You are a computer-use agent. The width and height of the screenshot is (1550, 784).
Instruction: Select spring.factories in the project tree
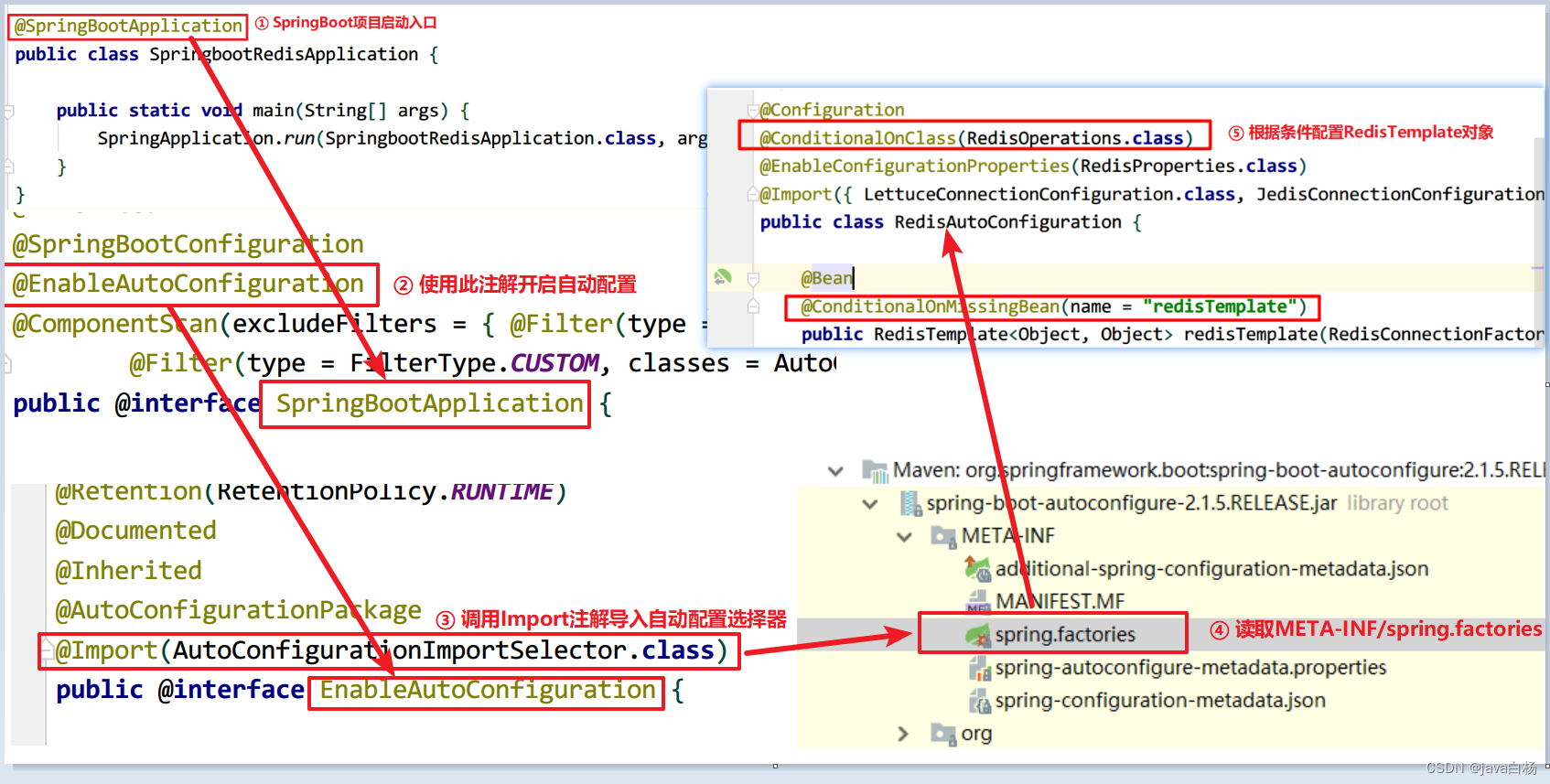click(1065, 635)
